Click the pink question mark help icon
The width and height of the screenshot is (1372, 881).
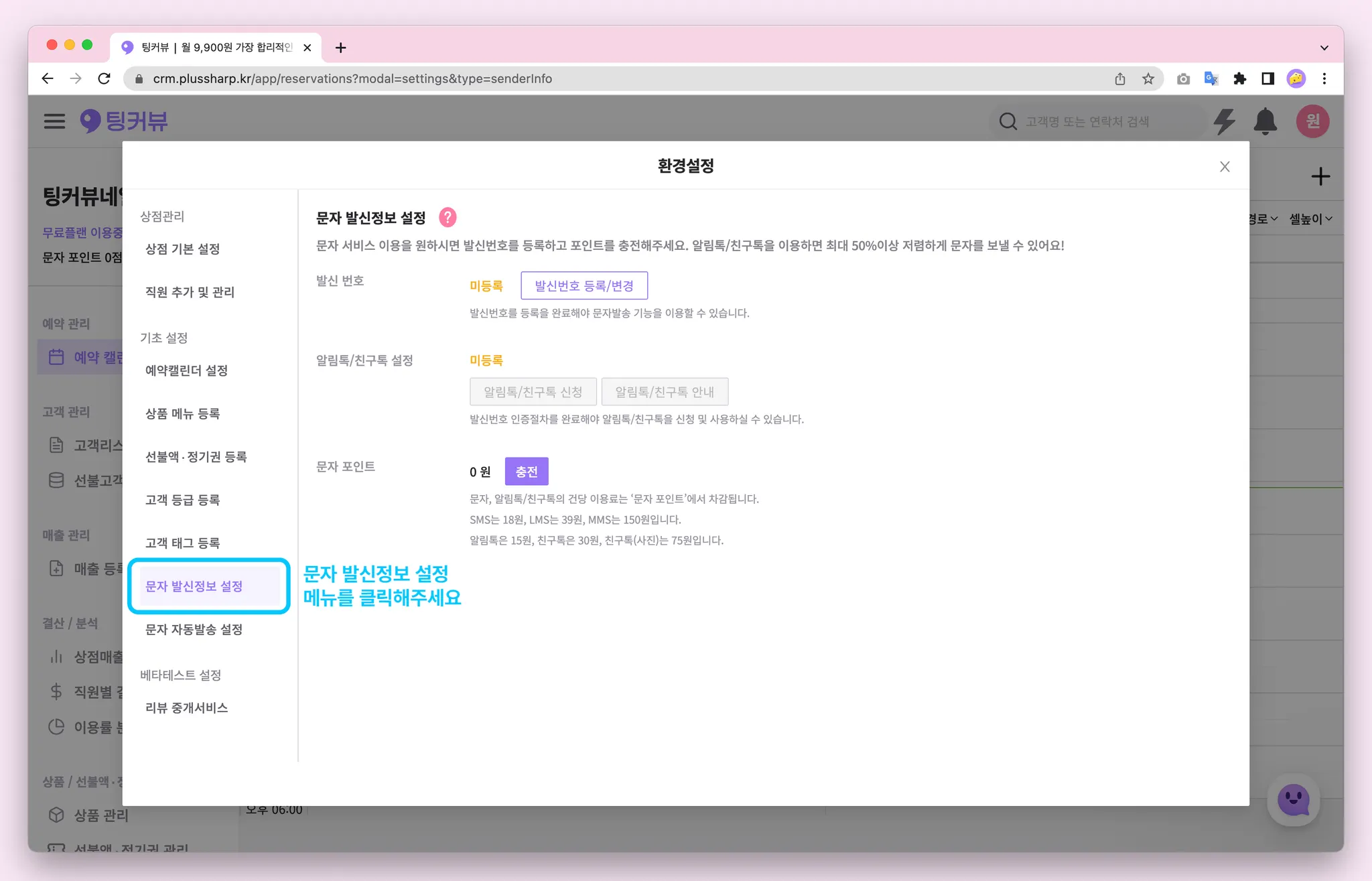click(448, 217)
